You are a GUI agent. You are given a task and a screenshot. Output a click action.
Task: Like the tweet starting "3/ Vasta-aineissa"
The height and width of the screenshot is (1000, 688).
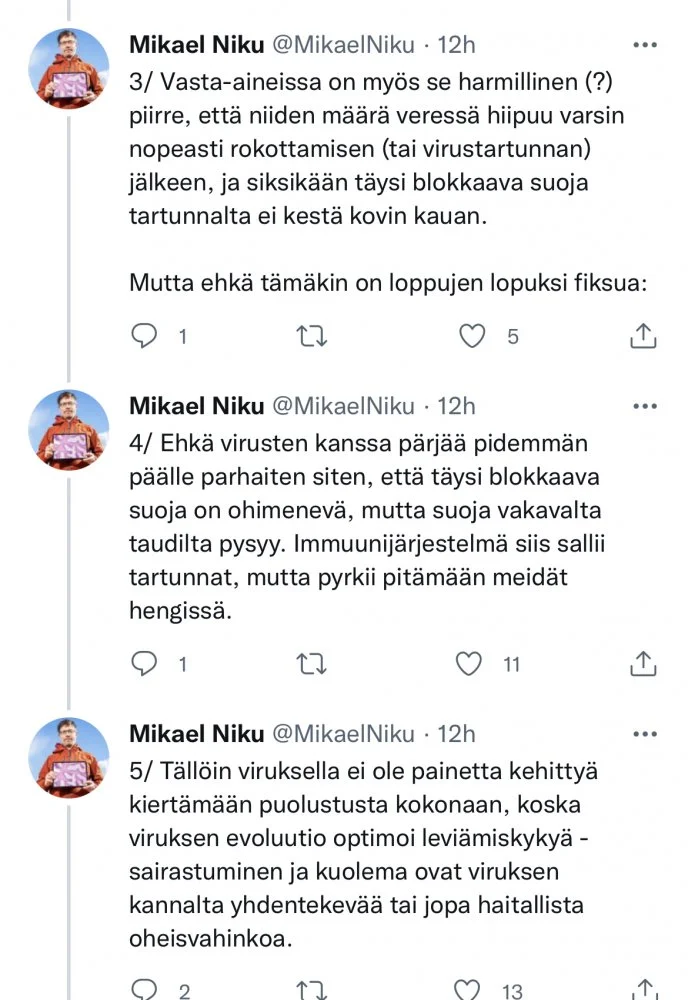472,337
